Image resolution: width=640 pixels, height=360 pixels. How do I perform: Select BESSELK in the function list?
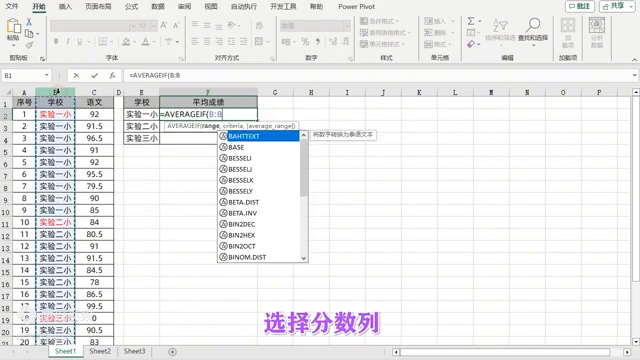pyautogui.click(x=259, y=180)
